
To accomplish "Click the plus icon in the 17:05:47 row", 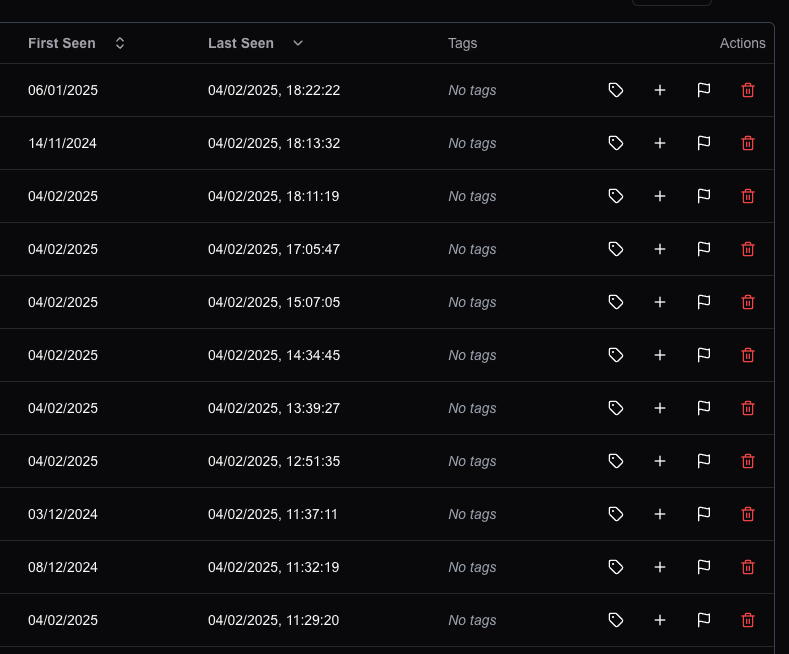I will click(660, 249).
